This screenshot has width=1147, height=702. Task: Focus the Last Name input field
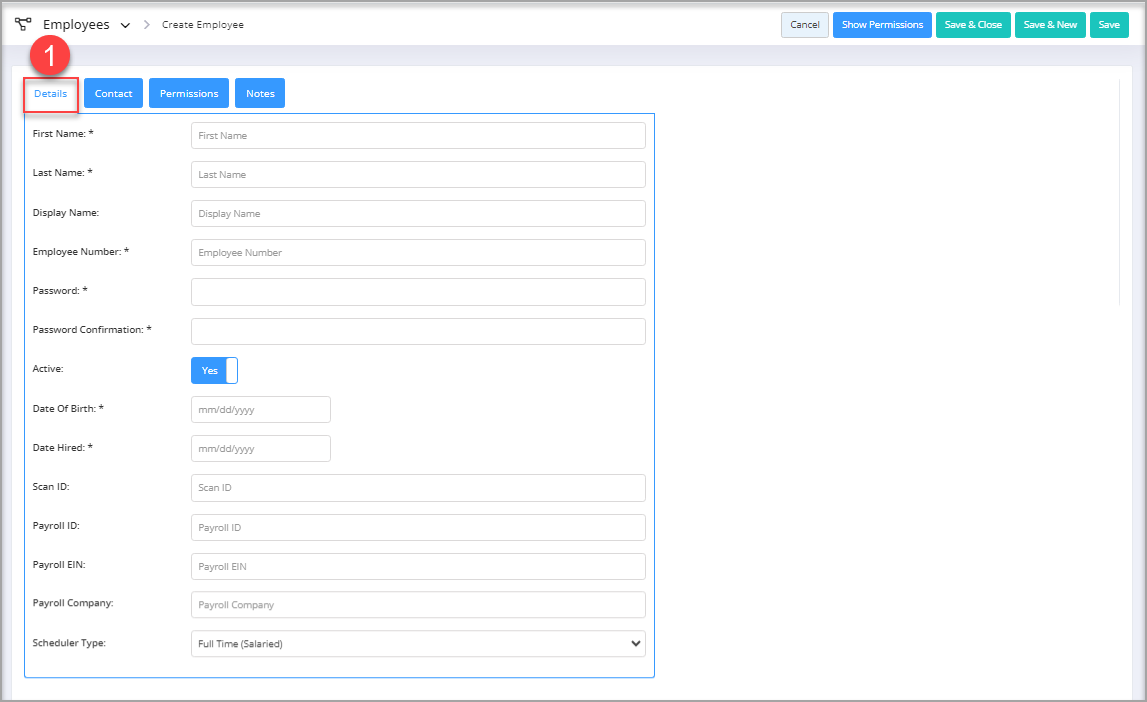(418, 175)
